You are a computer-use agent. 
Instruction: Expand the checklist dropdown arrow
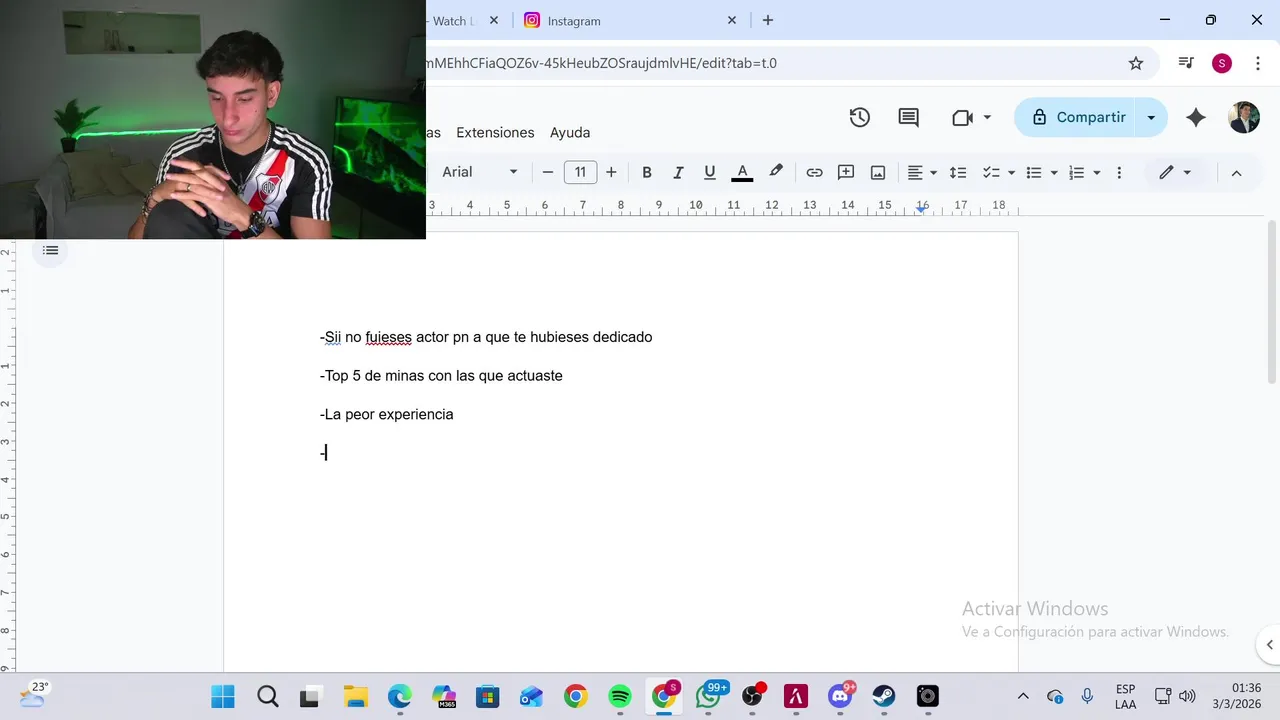click(1012, 172)
